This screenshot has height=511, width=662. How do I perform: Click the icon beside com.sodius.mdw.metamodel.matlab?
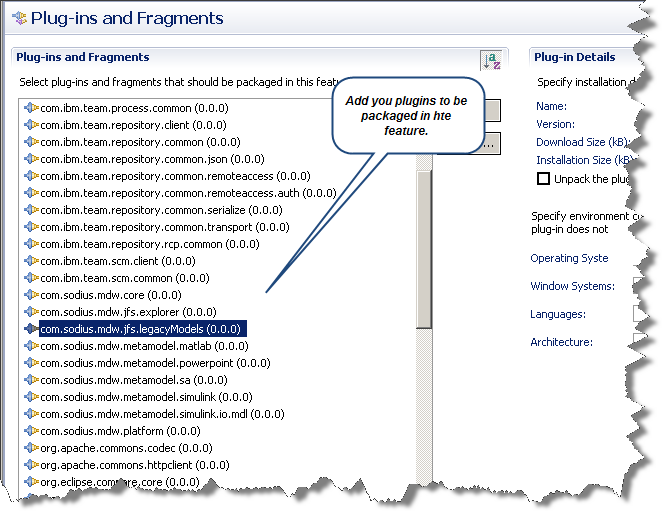coord(31,346)
